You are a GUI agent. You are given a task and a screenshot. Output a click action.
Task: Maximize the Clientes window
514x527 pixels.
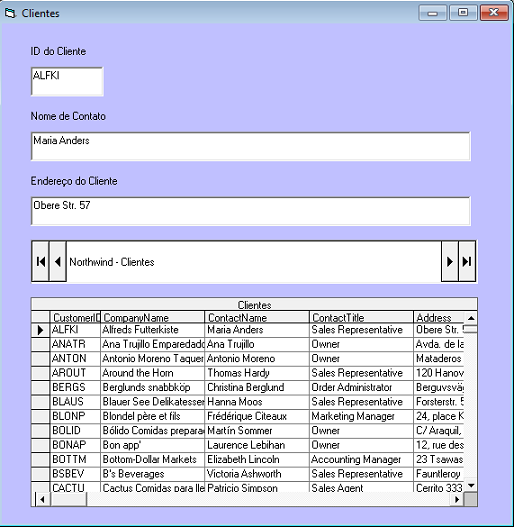pyautogui.click(x=463, y=13)
